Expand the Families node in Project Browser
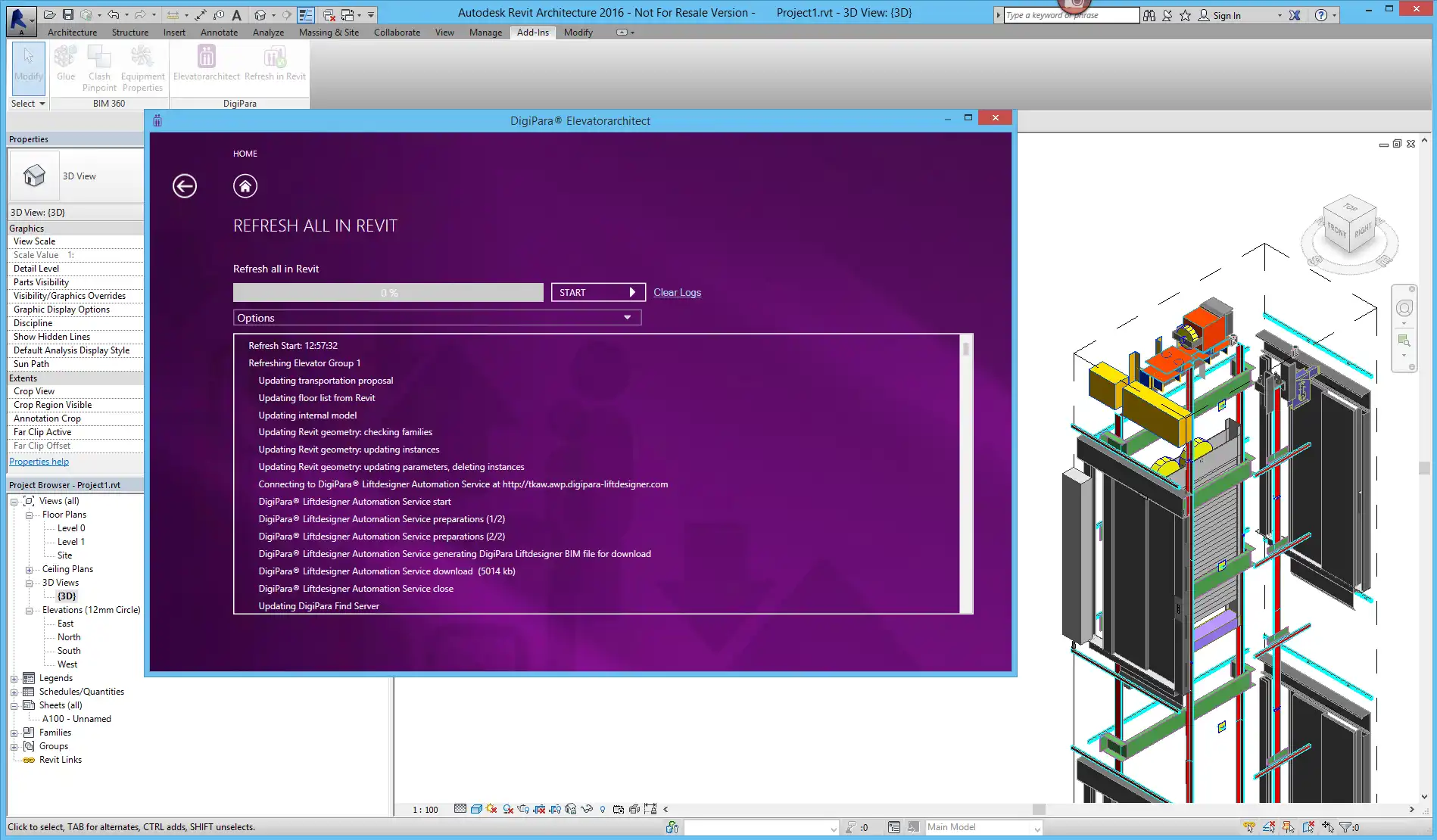Image resolution: width=1437 pixels, height=840 pixels. (14, 733)
